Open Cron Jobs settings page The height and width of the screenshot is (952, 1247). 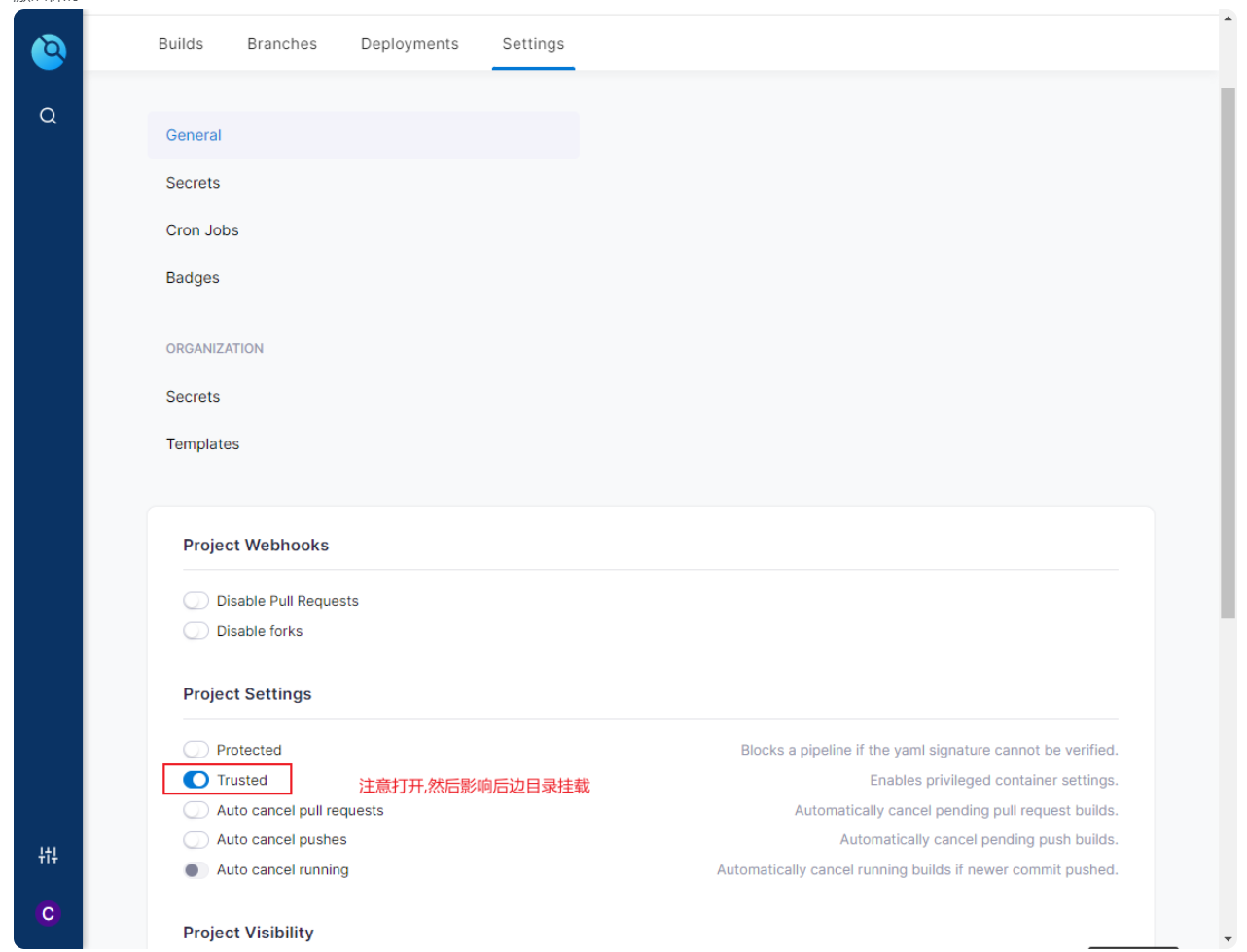202,230
